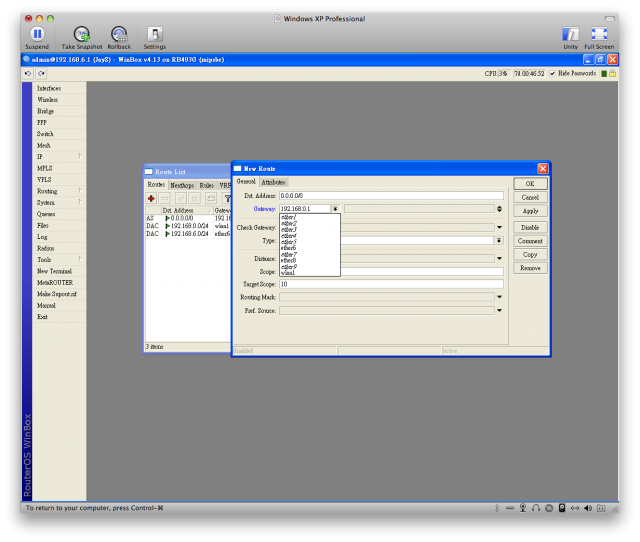This screenshot has width=640, height=542.
Task: Select ether6 in the gateway dropdown list
Action: coord(310,248)
